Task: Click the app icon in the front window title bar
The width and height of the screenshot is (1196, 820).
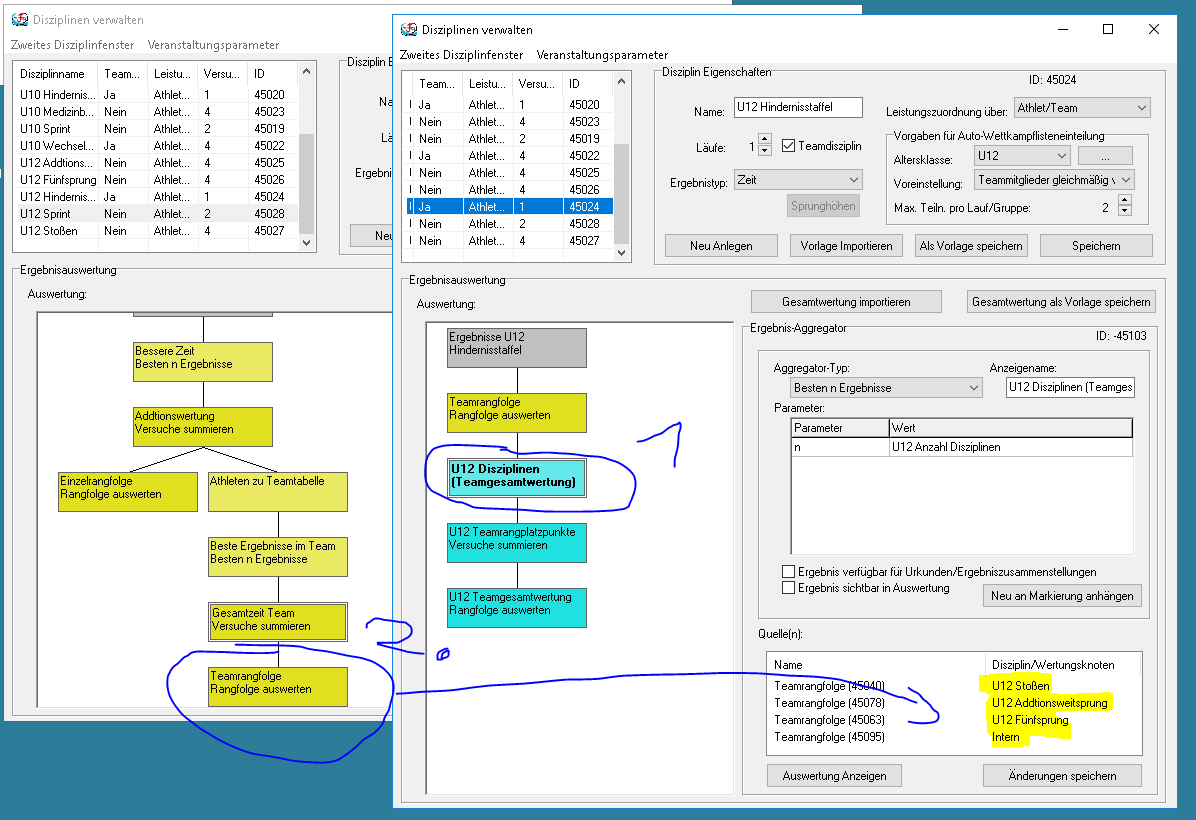Action: [x=409, y=30]
